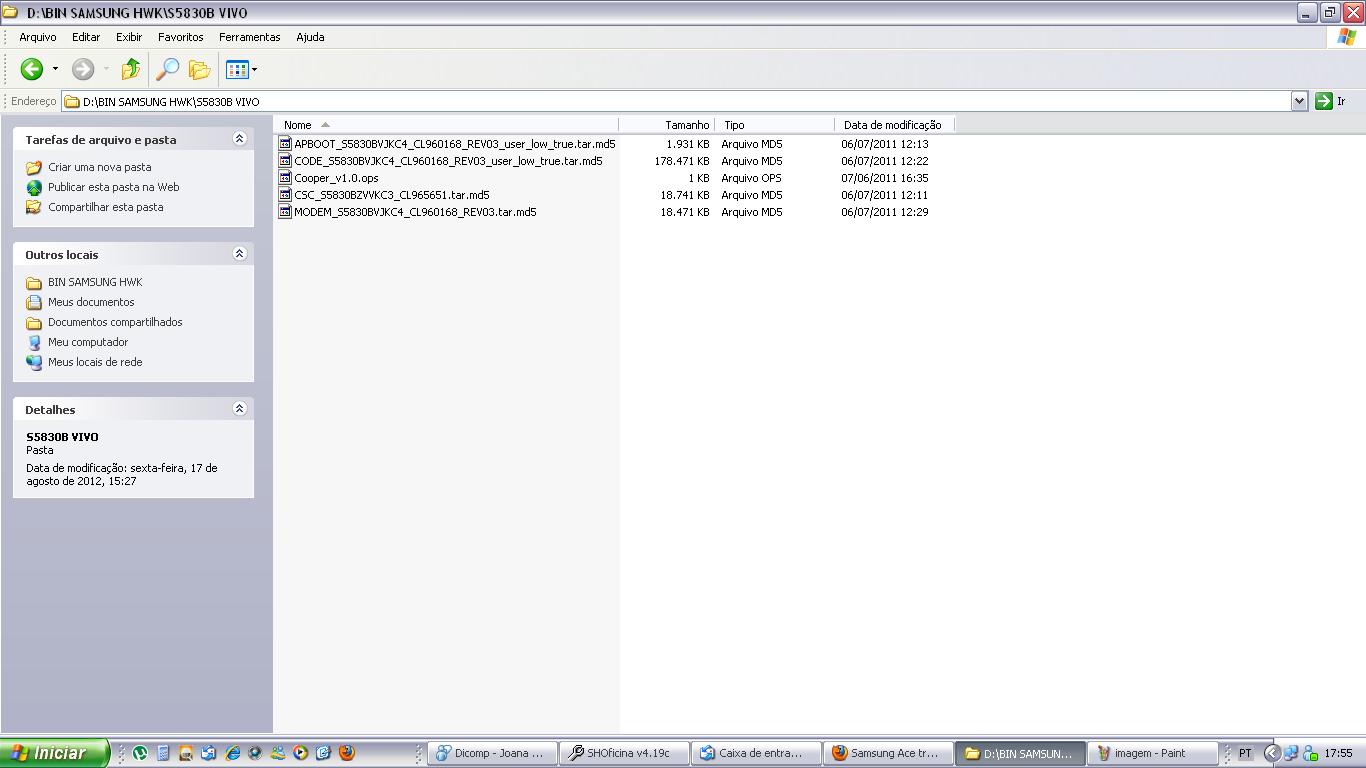Click the Windows flag logo throbber
1366x768 pixels.
click(x=1347, y=37)
